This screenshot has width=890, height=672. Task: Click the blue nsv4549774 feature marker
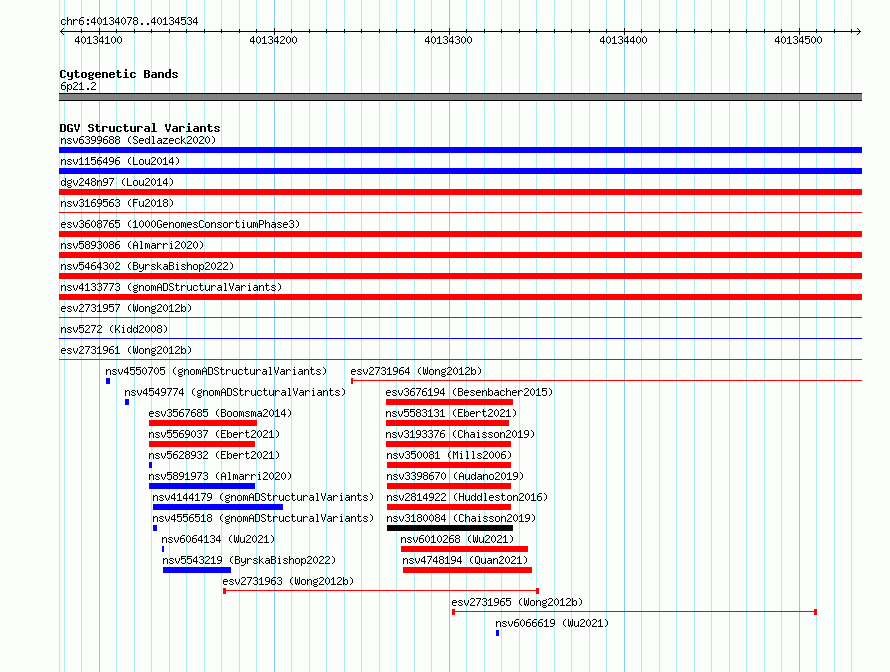pyautogui.click(x=127, y=402)
